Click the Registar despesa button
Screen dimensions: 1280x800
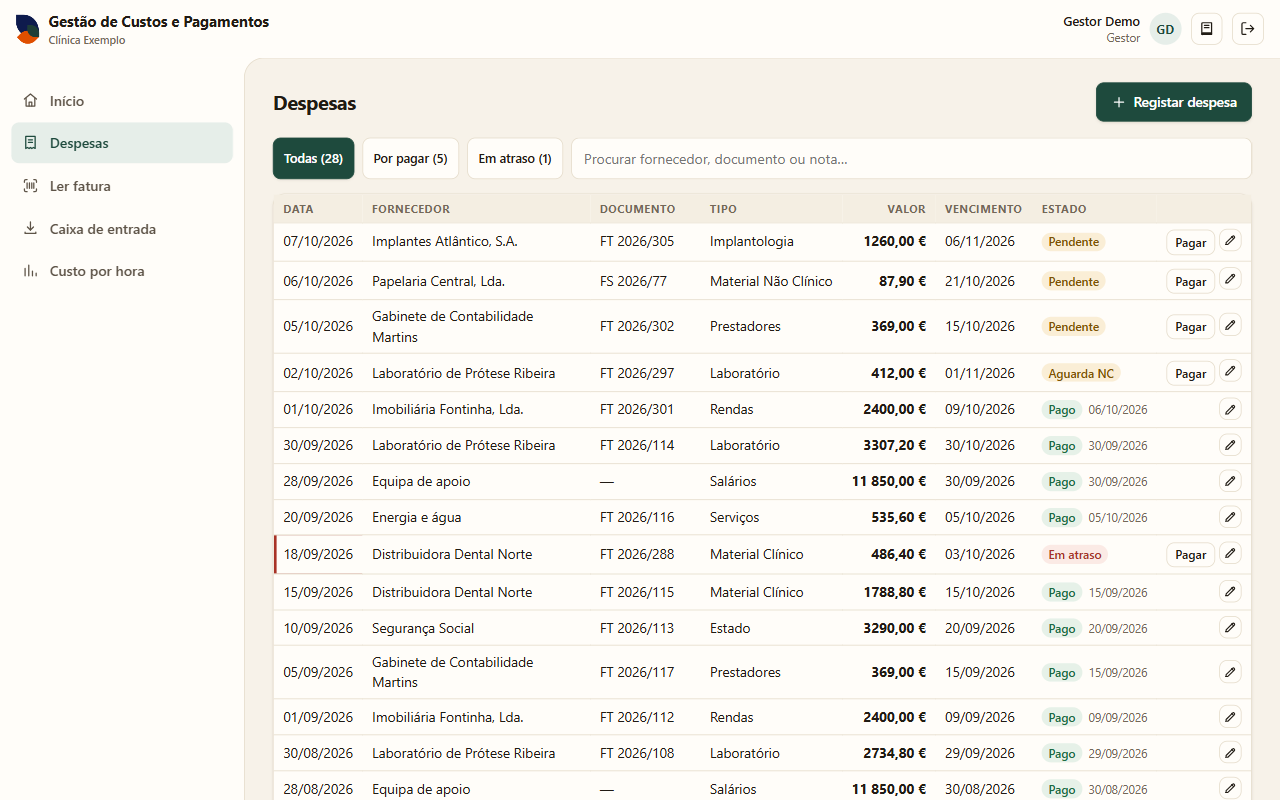click(x=1174, y=102)
